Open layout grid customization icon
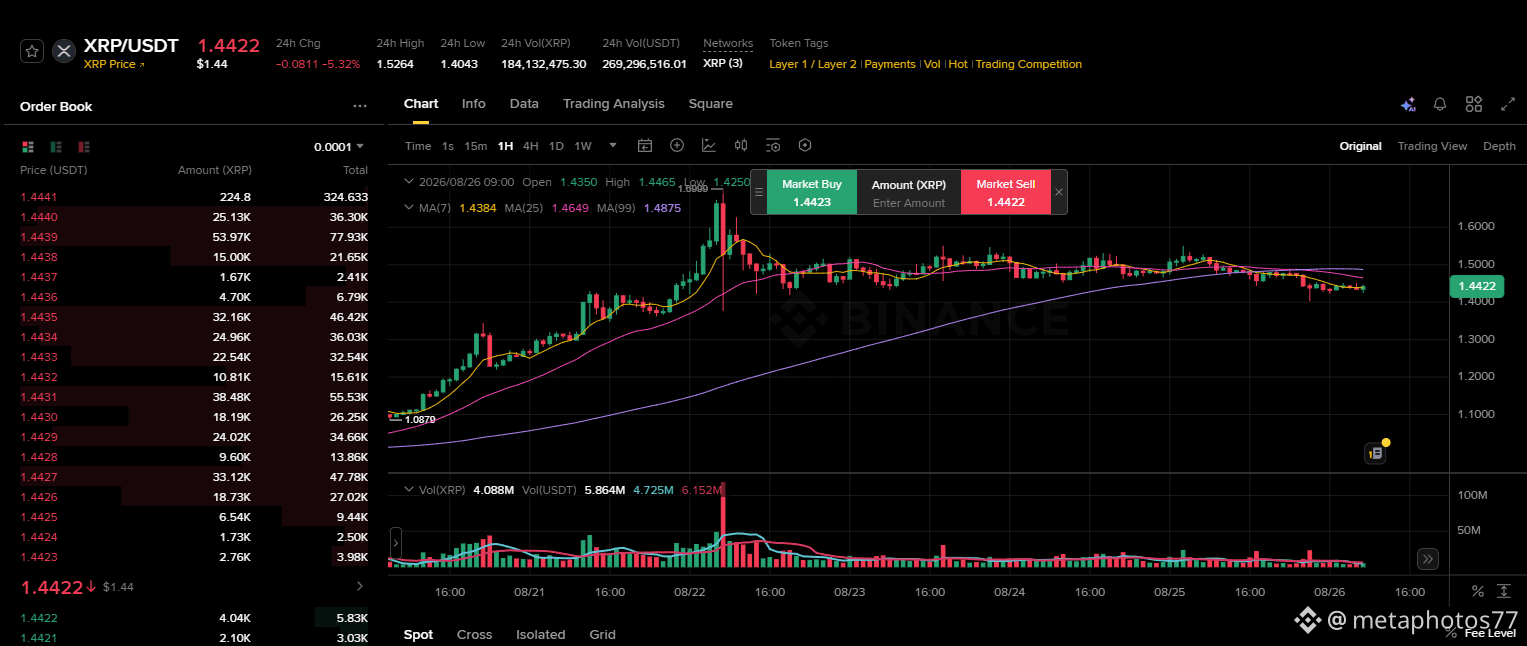Viewport: 1527px width, 646px height. [1473, 104]
